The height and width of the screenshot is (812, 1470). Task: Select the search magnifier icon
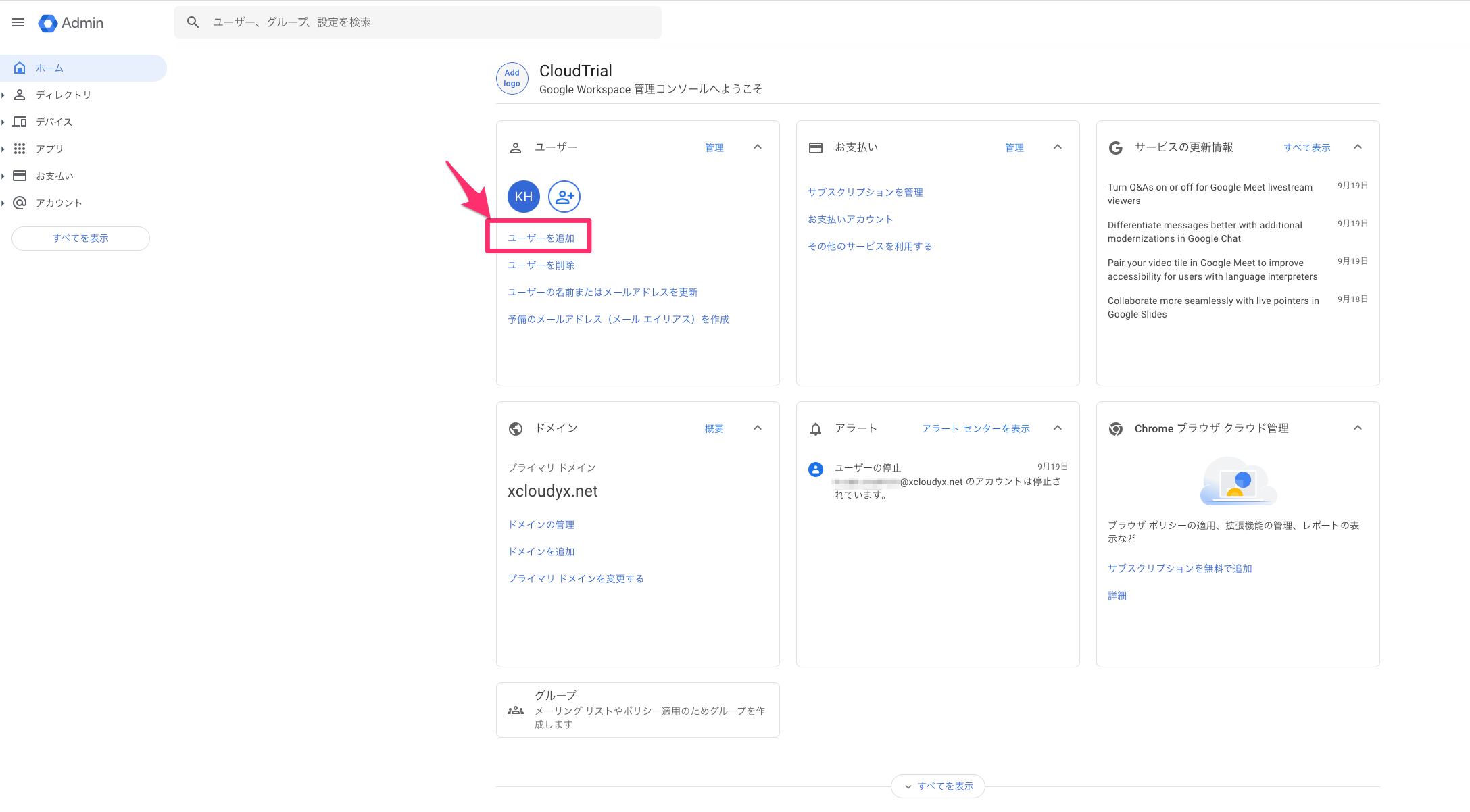pyautogui.click(x=193, y=22)
